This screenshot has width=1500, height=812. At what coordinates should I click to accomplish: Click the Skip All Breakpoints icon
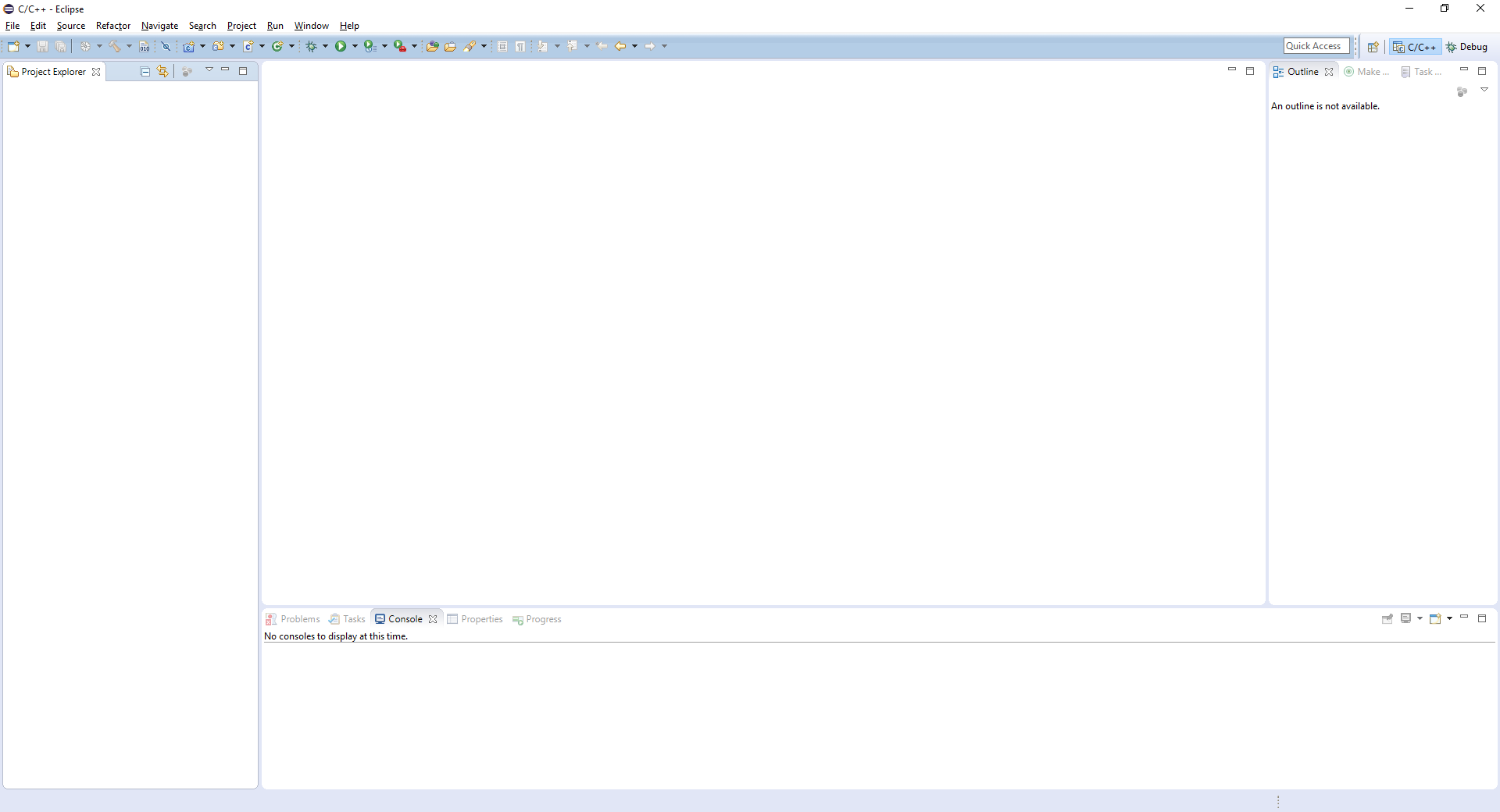click(x=166, y=47)
